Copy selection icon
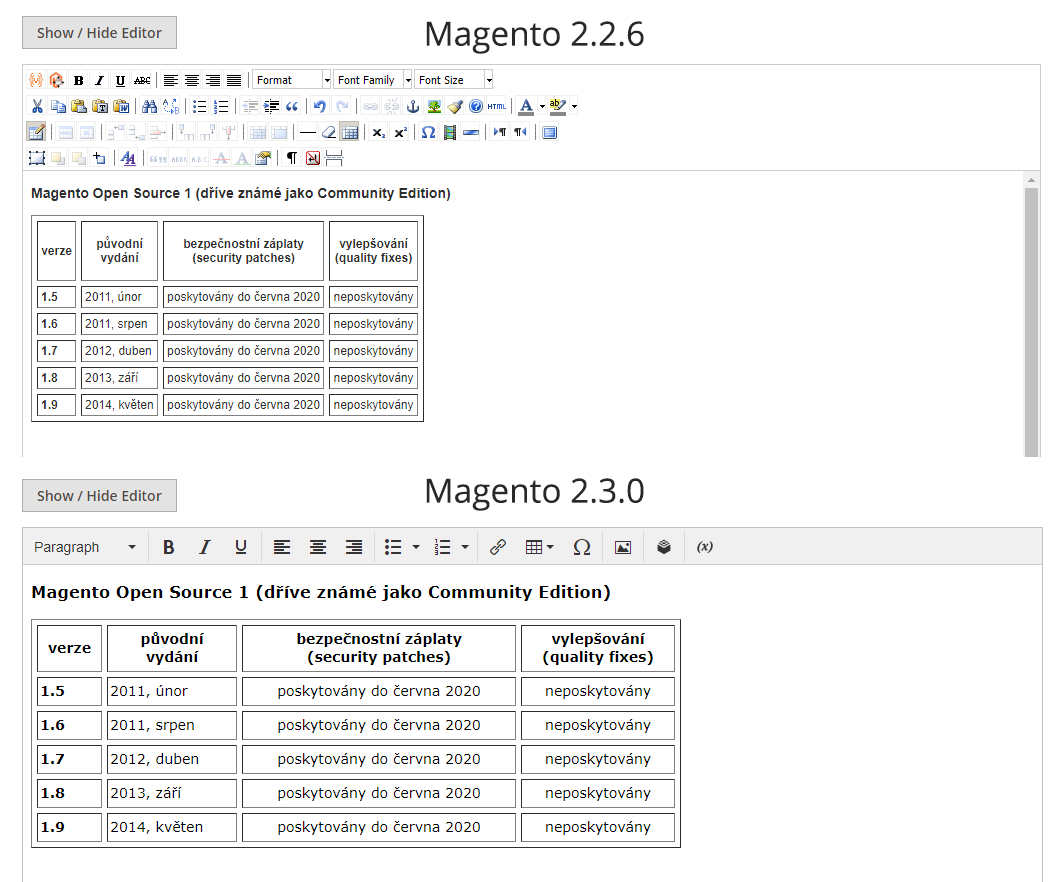 [58, 106]
